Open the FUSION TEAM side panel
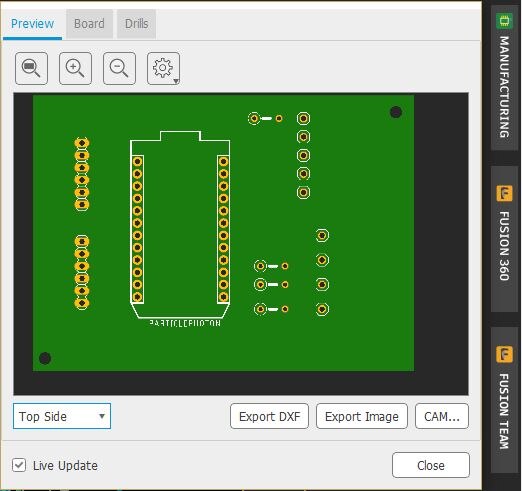 504,400
